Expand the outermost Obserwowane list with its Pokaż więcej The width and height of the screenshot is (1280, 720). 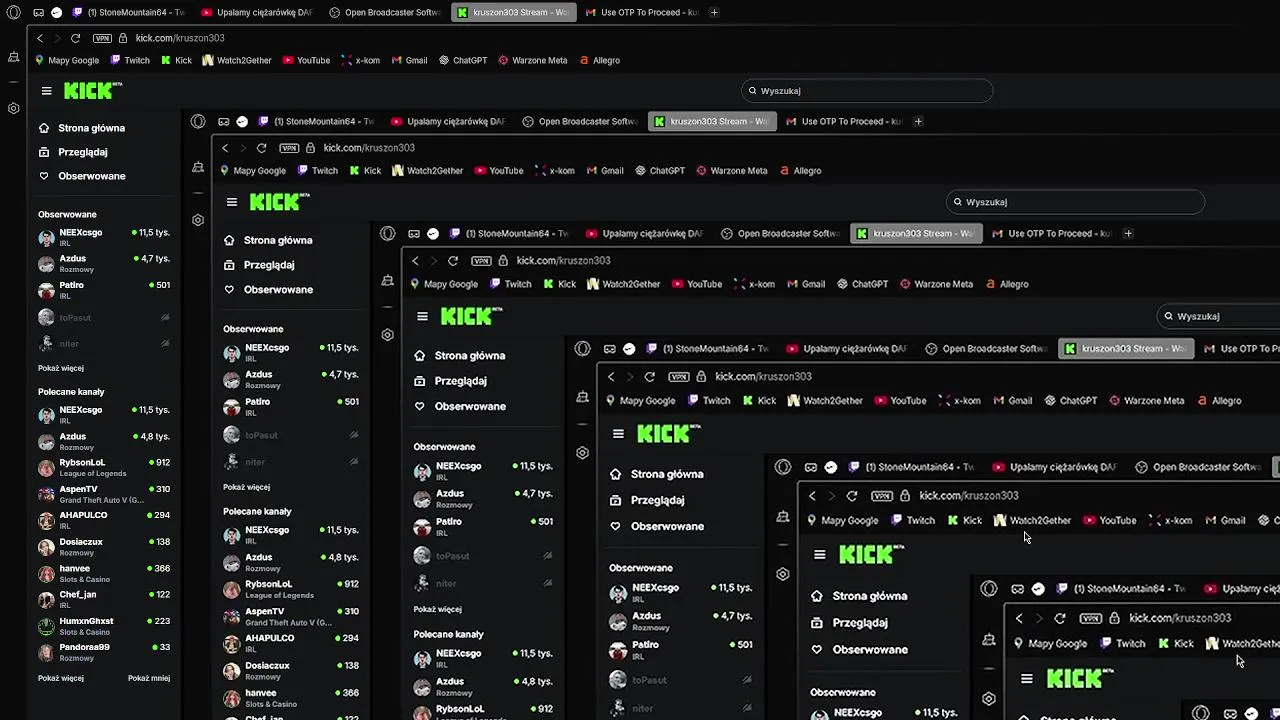(x=61, y=368)
